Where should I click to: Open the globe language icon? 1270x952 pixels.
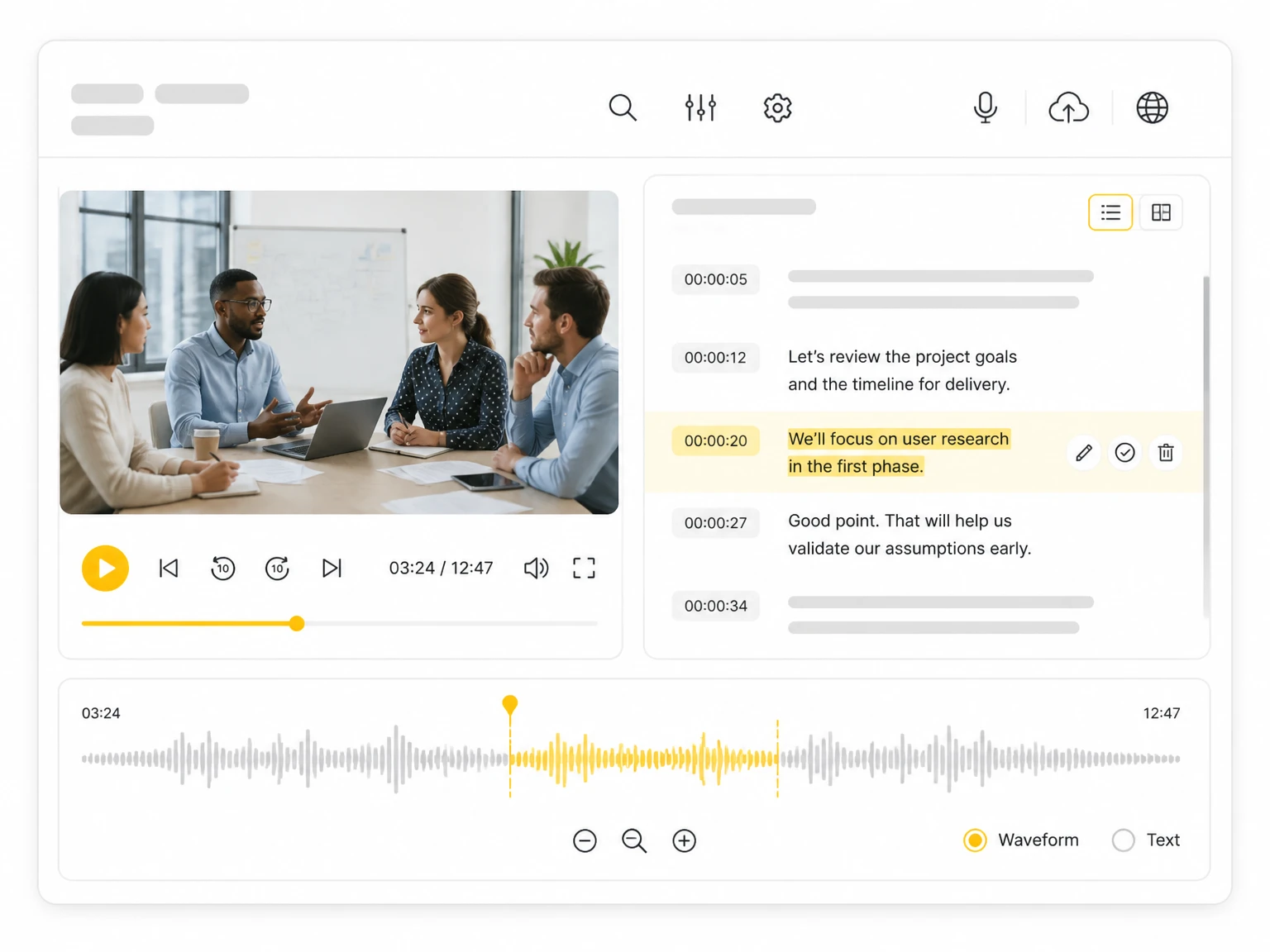click(1152, 107)
